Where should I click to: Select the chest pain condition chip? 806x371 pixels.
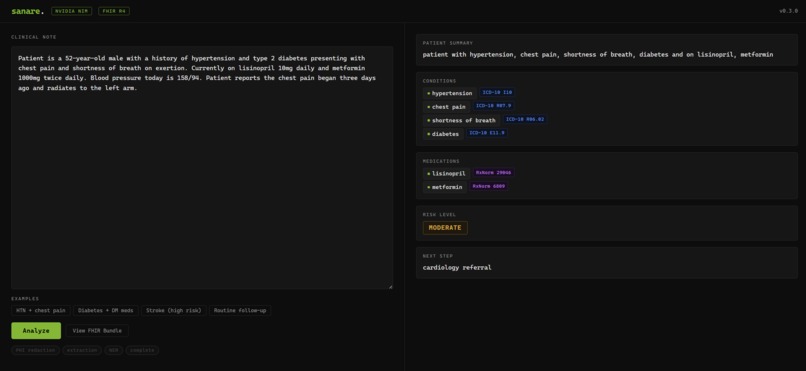coord(446,107)
